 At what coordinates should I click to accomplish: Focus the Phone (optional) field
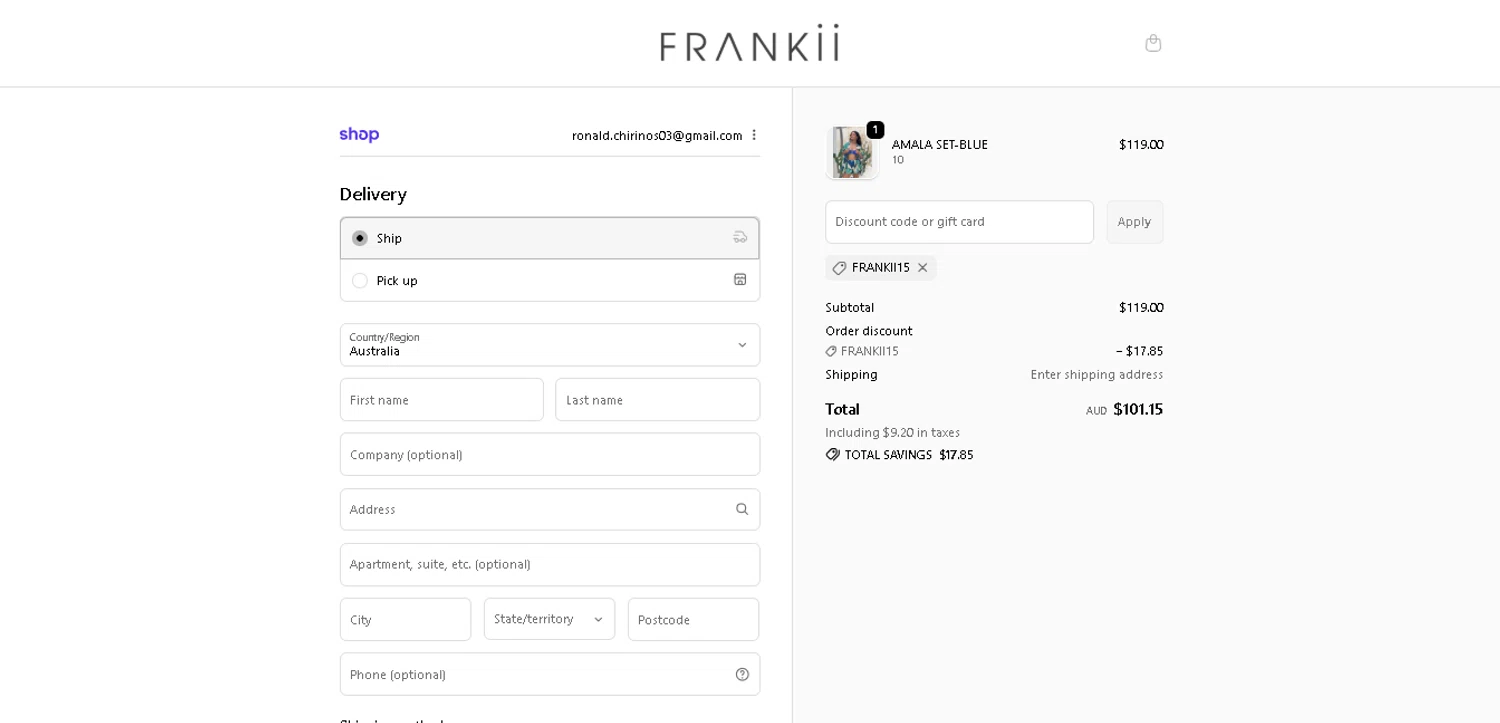[550, 674]
